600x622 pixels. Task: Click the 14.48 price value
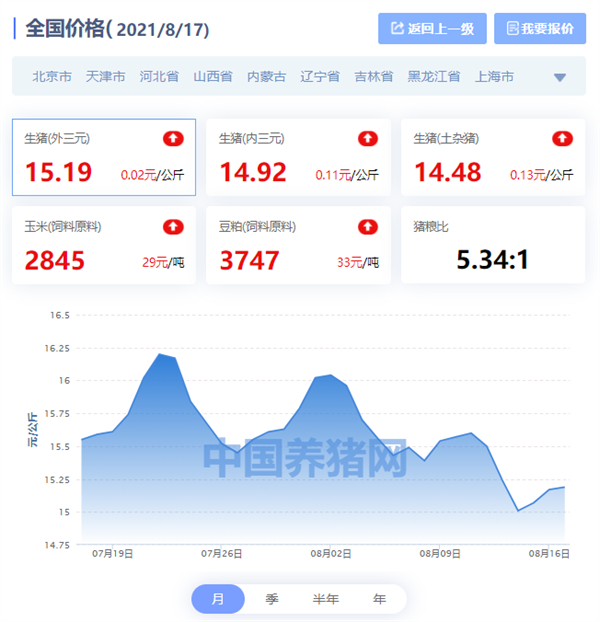click(448, 172)
